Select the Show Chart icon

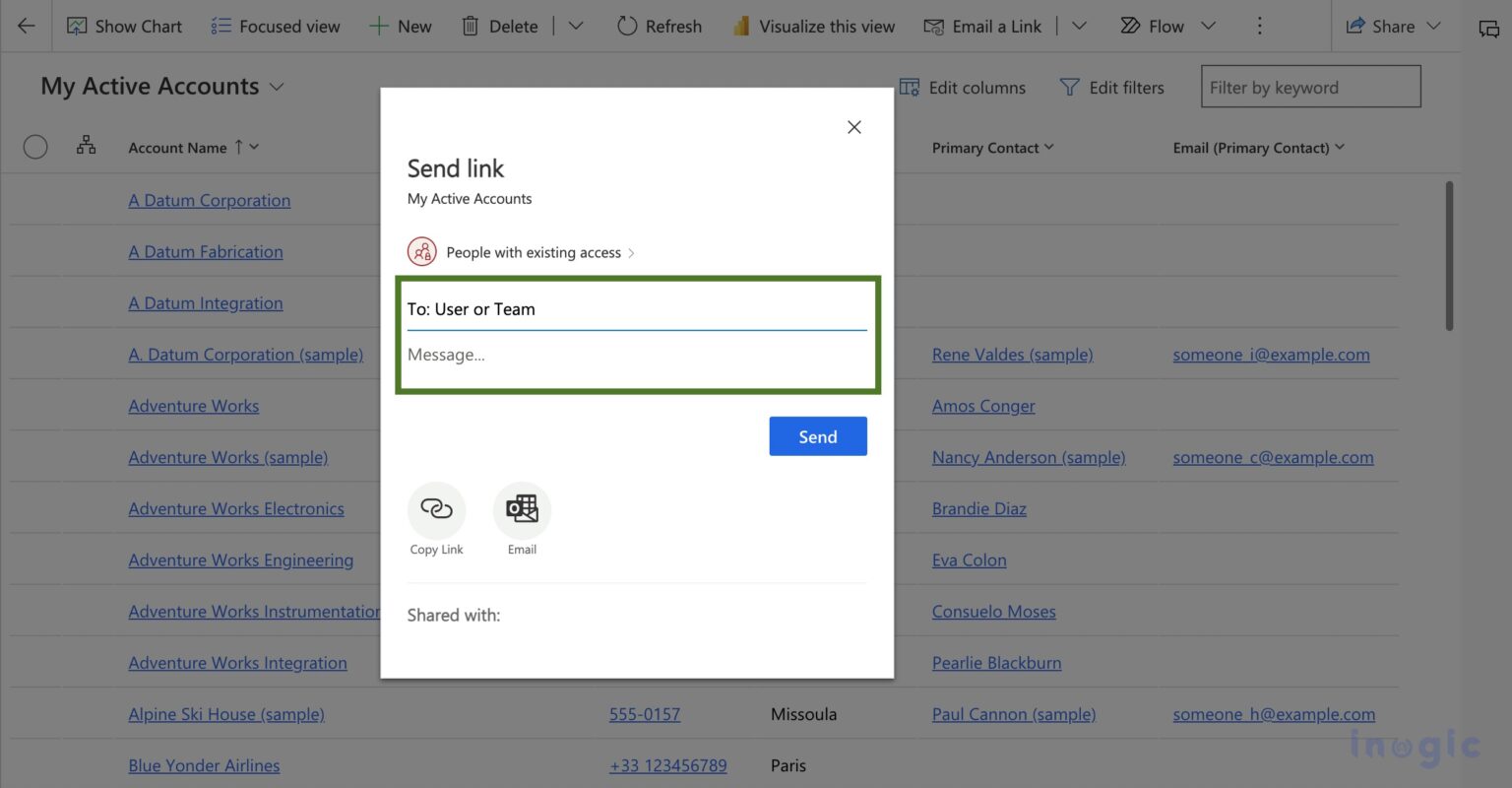[80, 26]
